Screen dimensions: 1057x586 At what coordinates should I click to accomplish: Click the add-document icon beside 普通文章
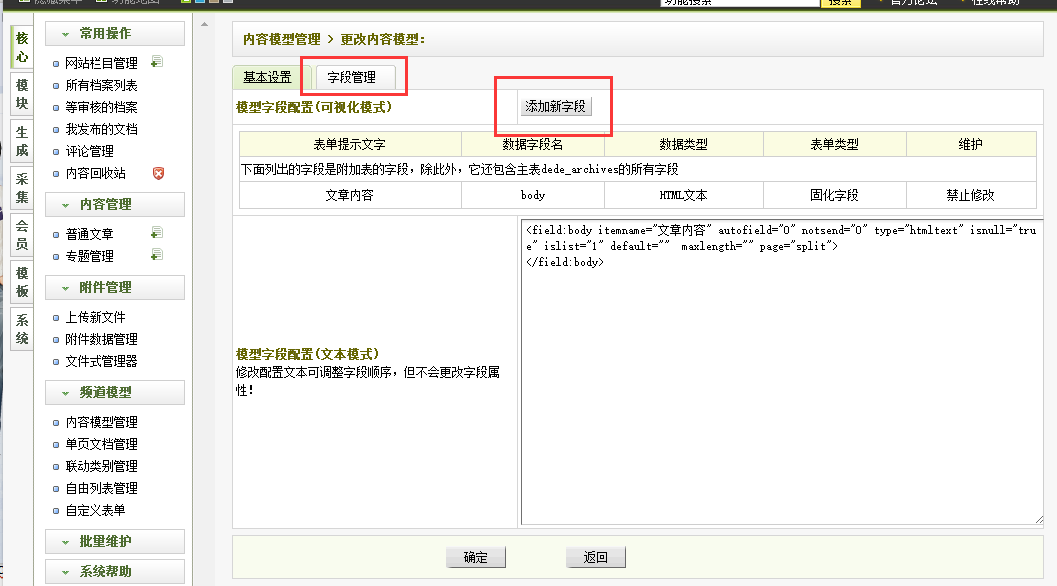click(156, 233)
